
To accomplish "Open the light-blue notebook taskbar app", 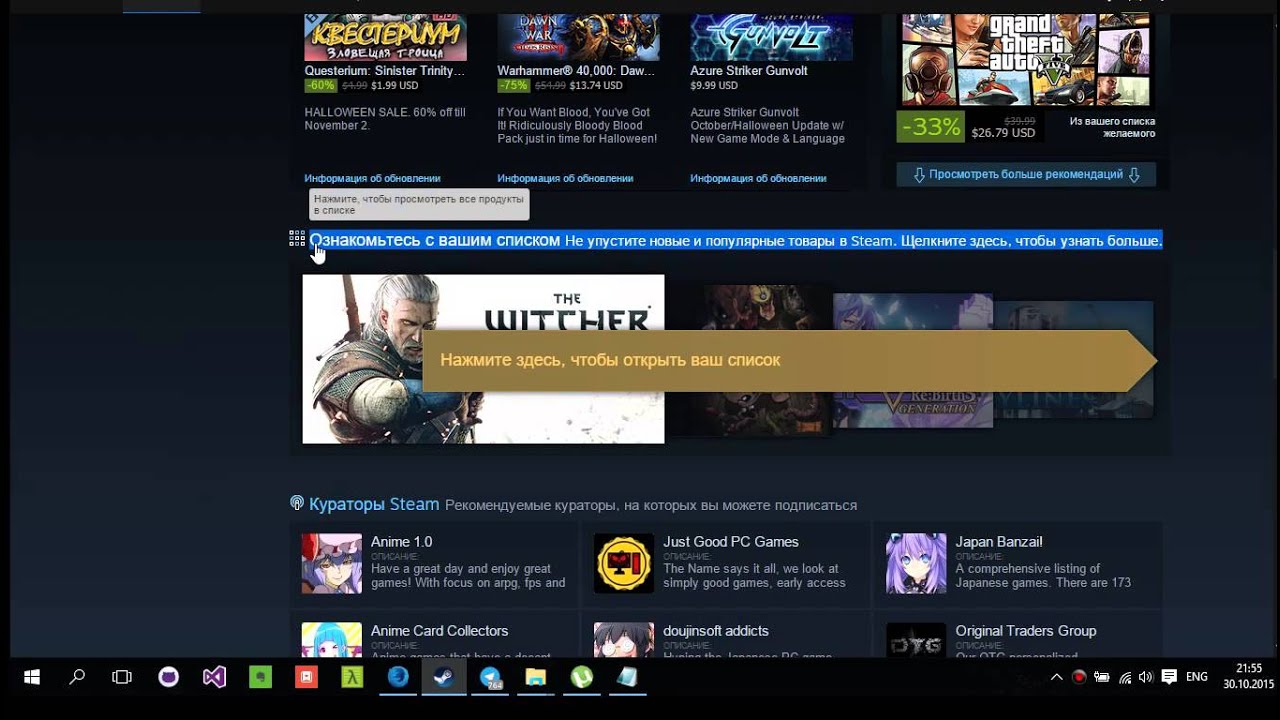I will (627, 677).
